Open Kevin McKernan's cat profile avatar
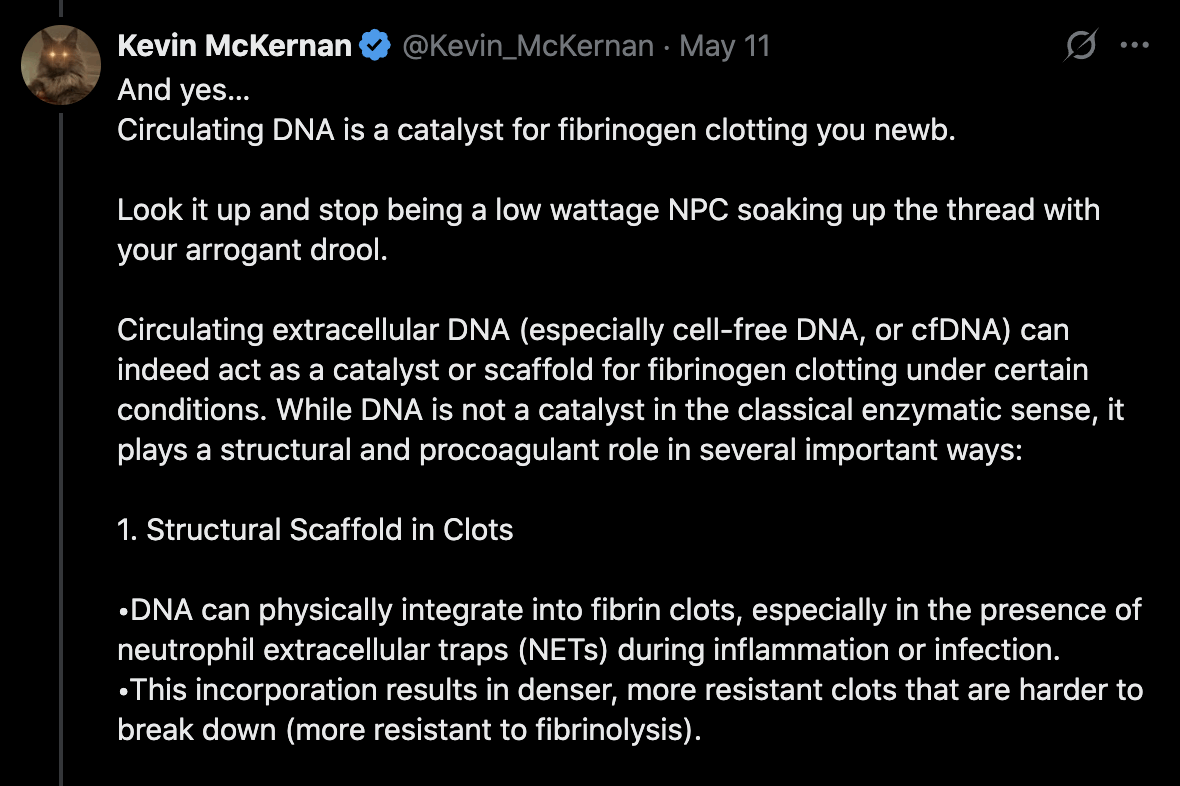 [61, 65]
